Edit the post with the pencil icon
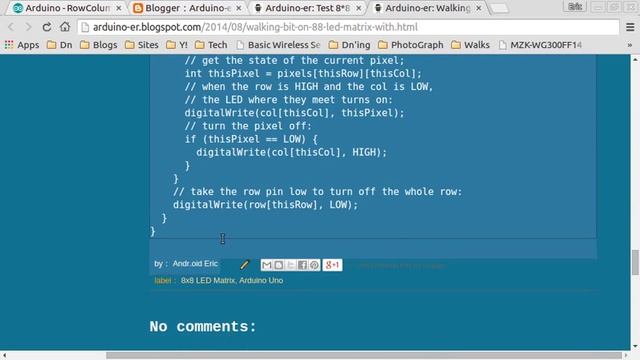Screen dimensions: 640x360 click(244, 265)
